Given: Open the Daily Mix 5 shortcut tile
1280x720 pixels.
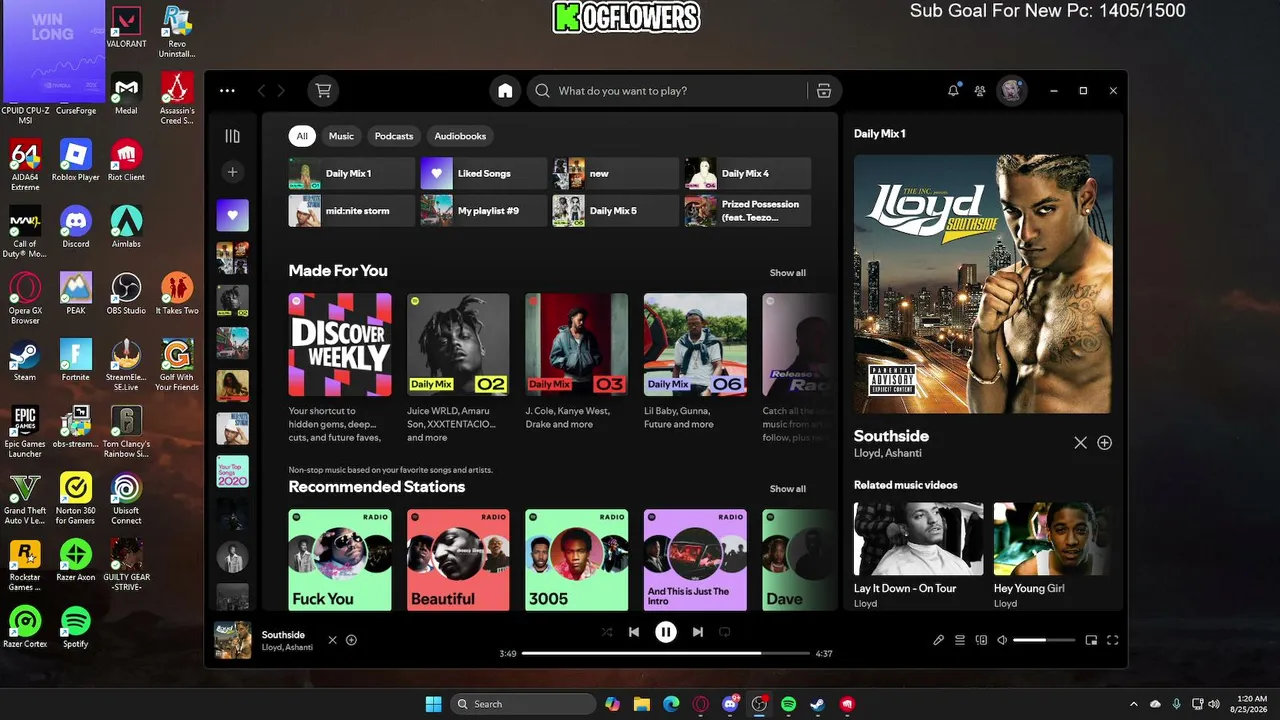Looking at the screenshot, I should point(615,211).
